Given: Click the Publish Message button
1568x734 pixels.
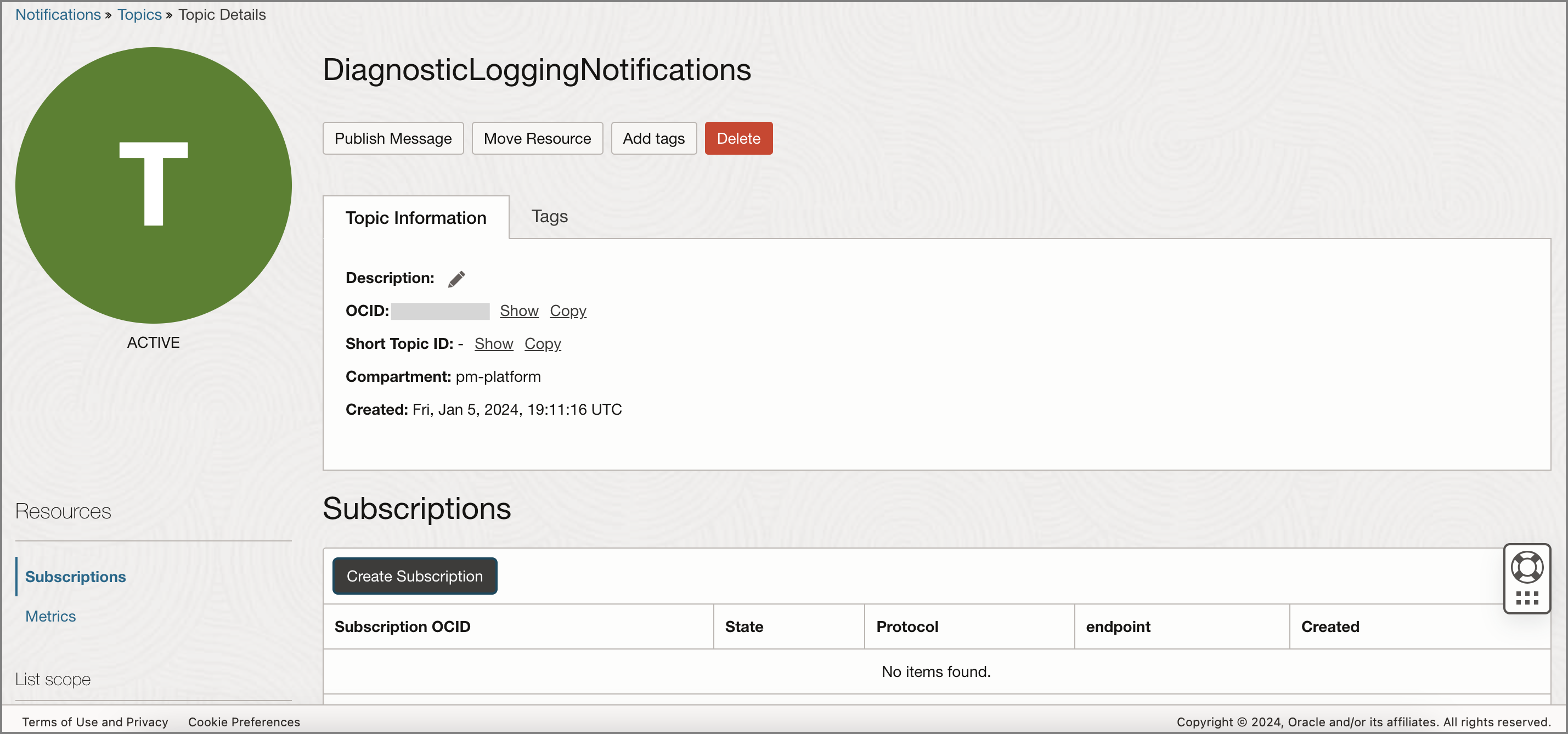Looking at the screenshot, I should click(x=393, y=138).
